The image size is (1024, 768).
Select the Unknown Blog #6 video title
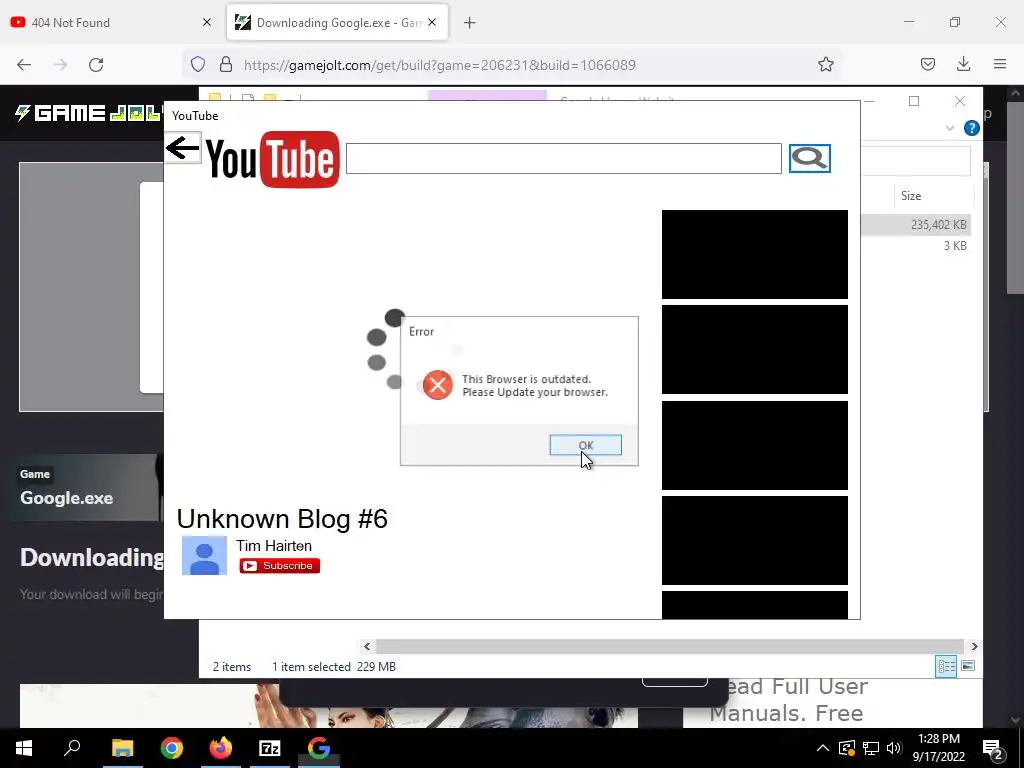coord(282,519)
